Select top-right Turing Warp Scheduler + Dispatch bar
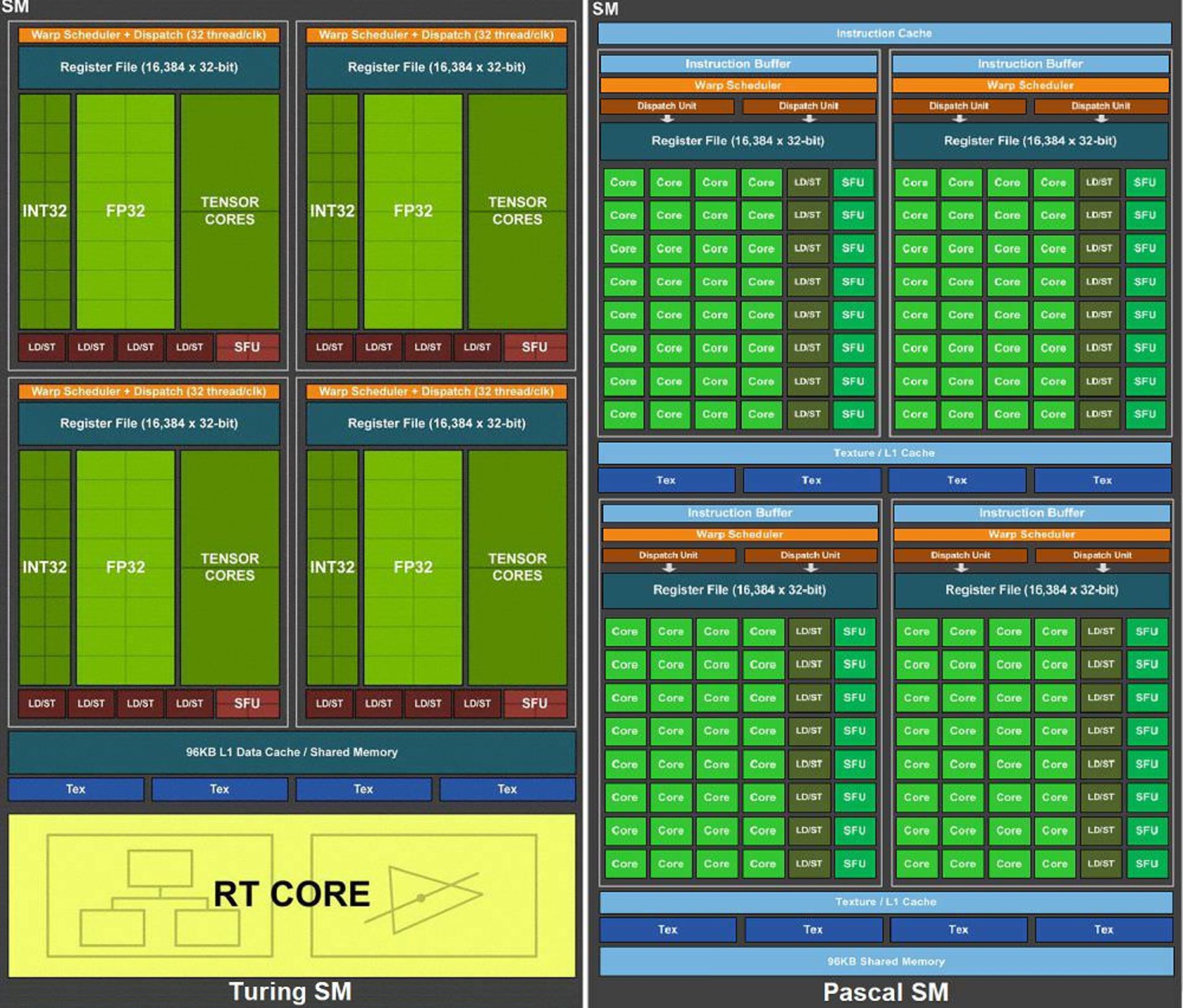The height and width of the screenshot is (1008, 1183). (x=436, y=35)
